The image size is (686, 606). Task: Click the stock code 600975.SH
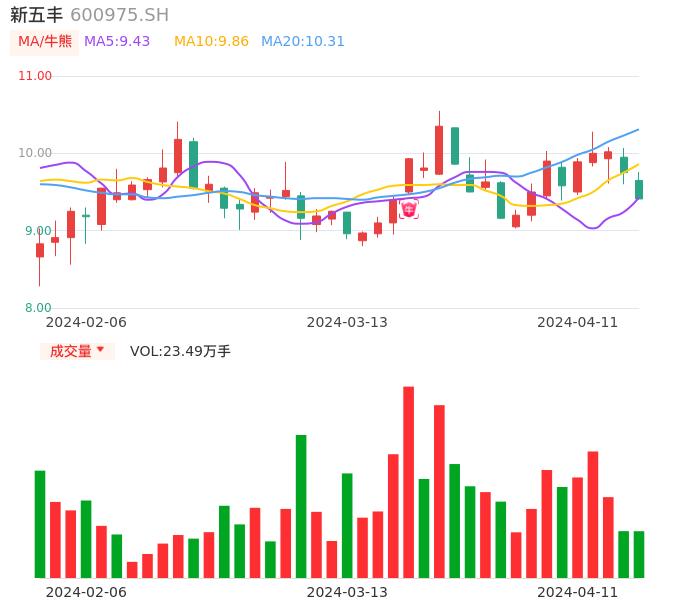coord(119,15)
